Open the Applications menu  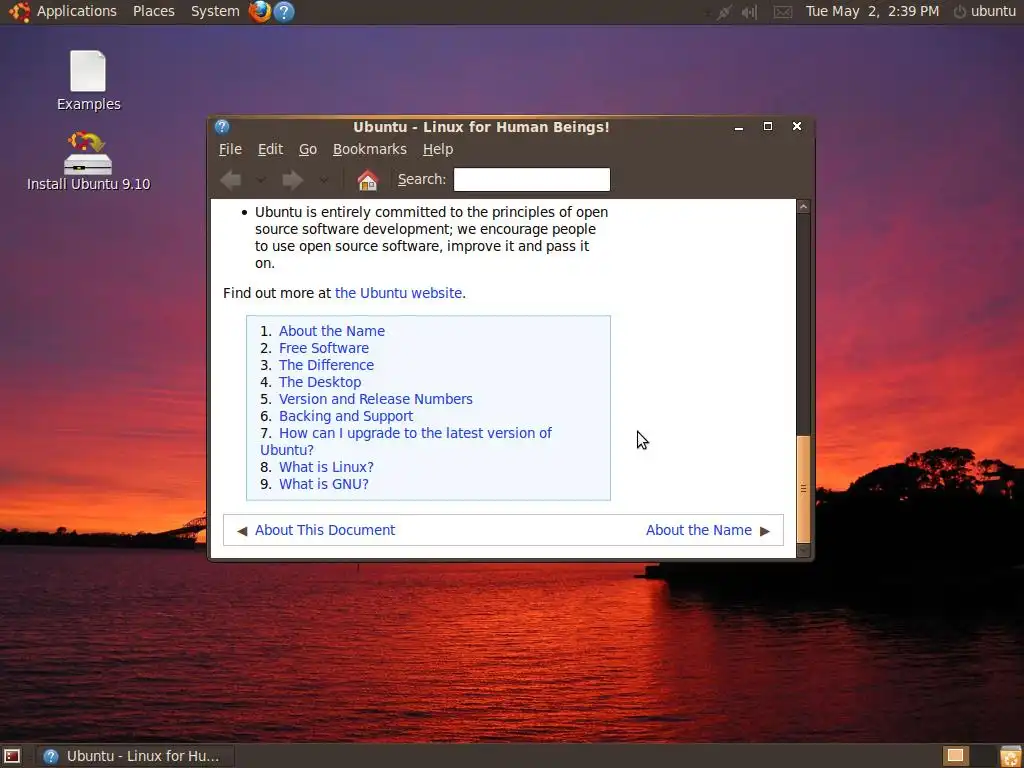coord(76,11)
